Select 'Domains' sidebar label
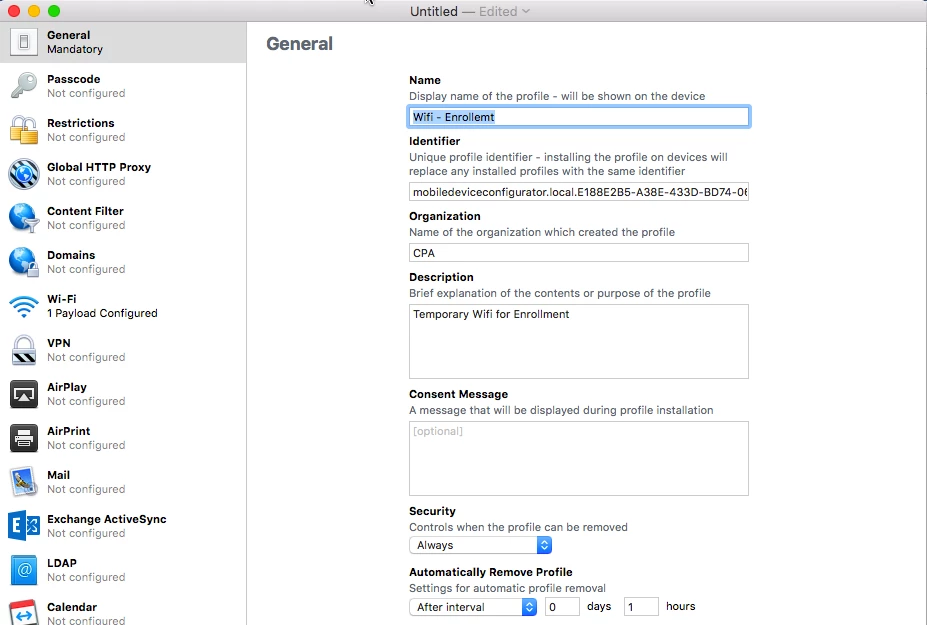This screenshot has width=927, height=625. click(71, 255)
